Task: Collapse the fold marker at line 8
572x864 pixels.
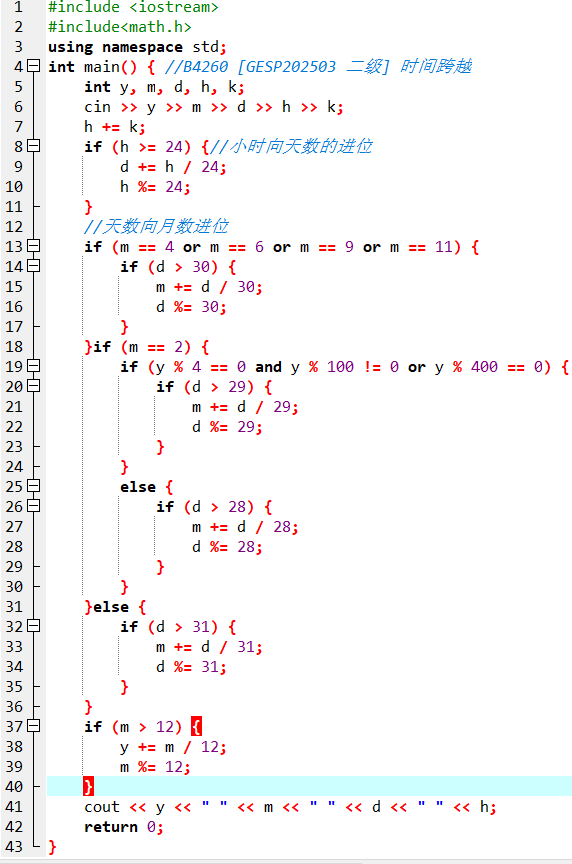Action: click(34, 146)
